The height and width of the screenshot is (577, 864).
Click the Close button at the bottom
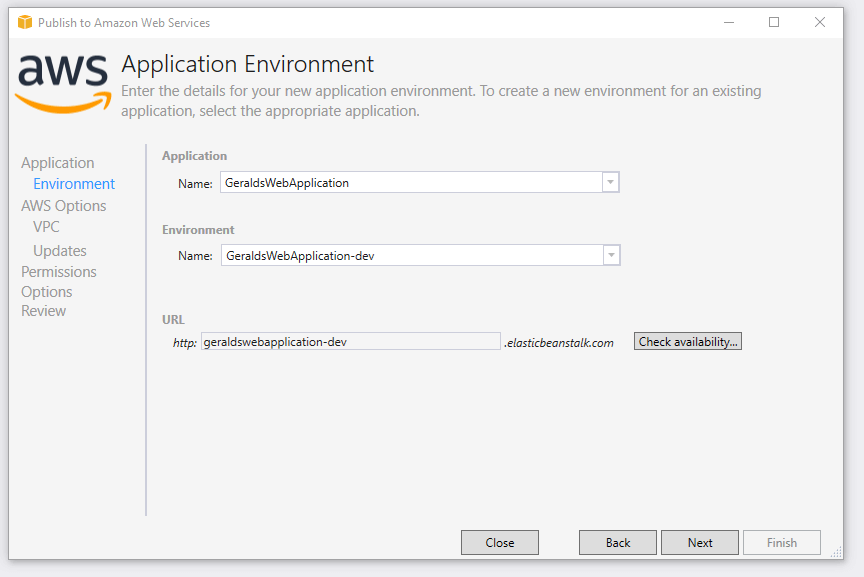pyautogui.click(x=500, y=543)
